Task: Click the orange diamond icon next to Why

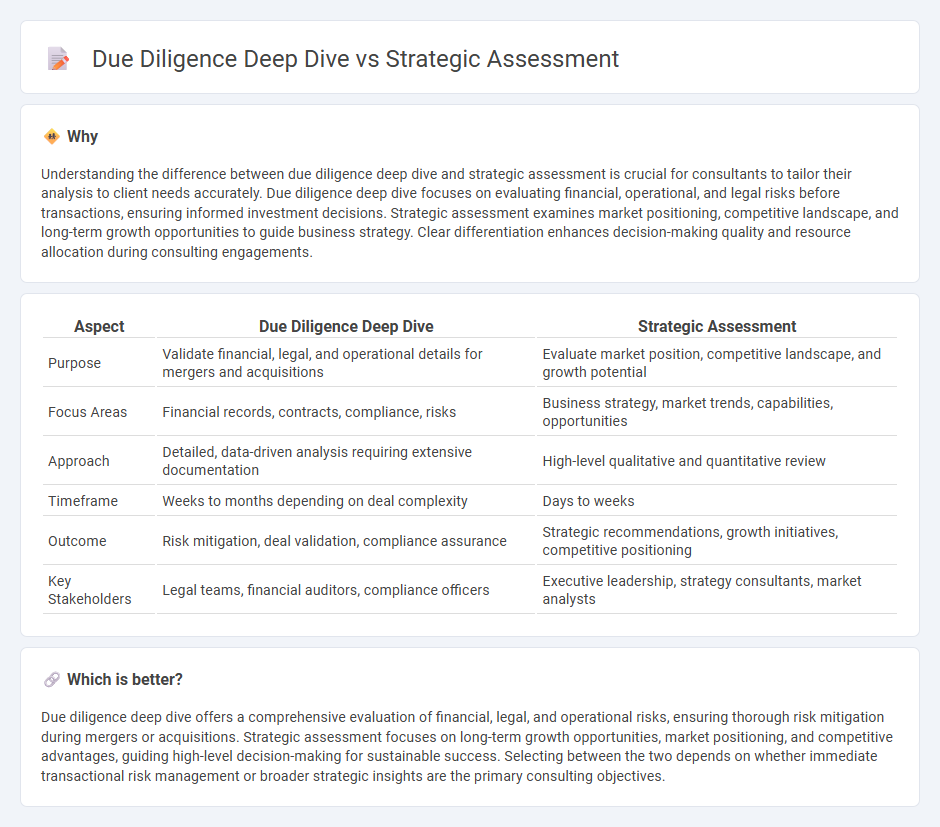Action: 52,137
